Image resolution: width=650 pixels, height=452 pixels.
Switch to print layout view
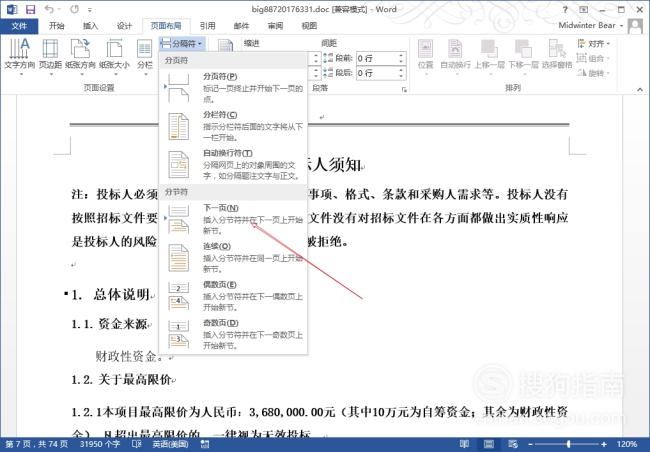click(x=489, y=444)
